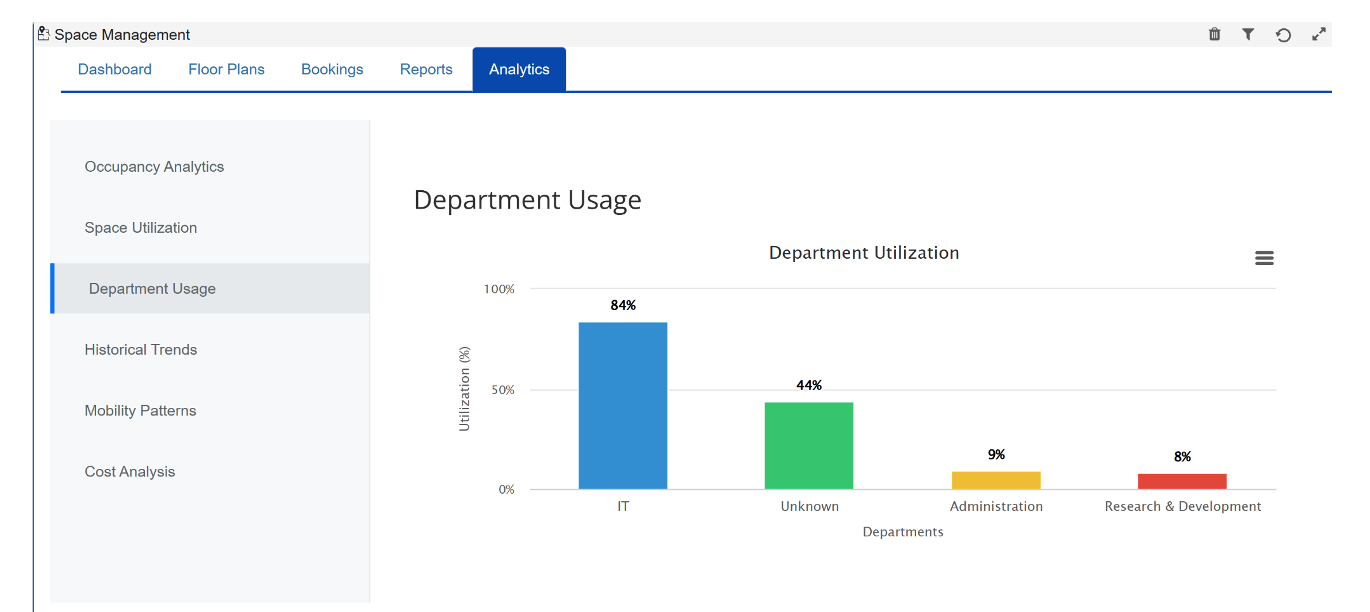Select the green Unknown department bar

tap(809, 446)
